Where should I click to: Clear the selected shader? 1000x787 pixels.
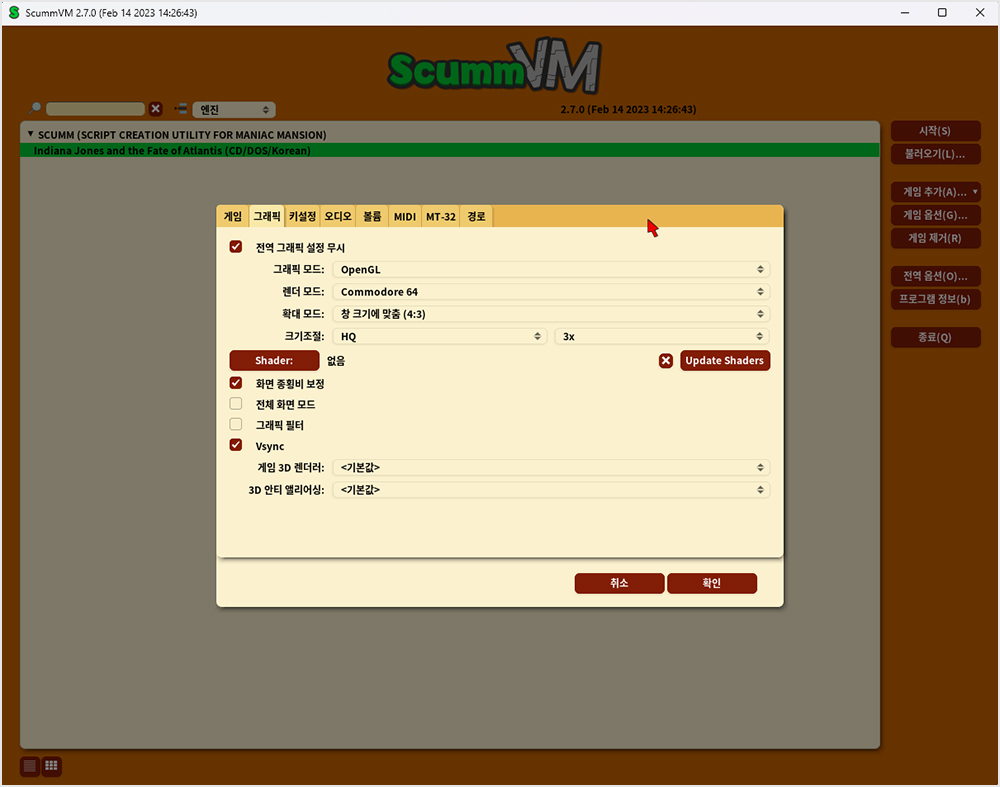pos(666,361)
